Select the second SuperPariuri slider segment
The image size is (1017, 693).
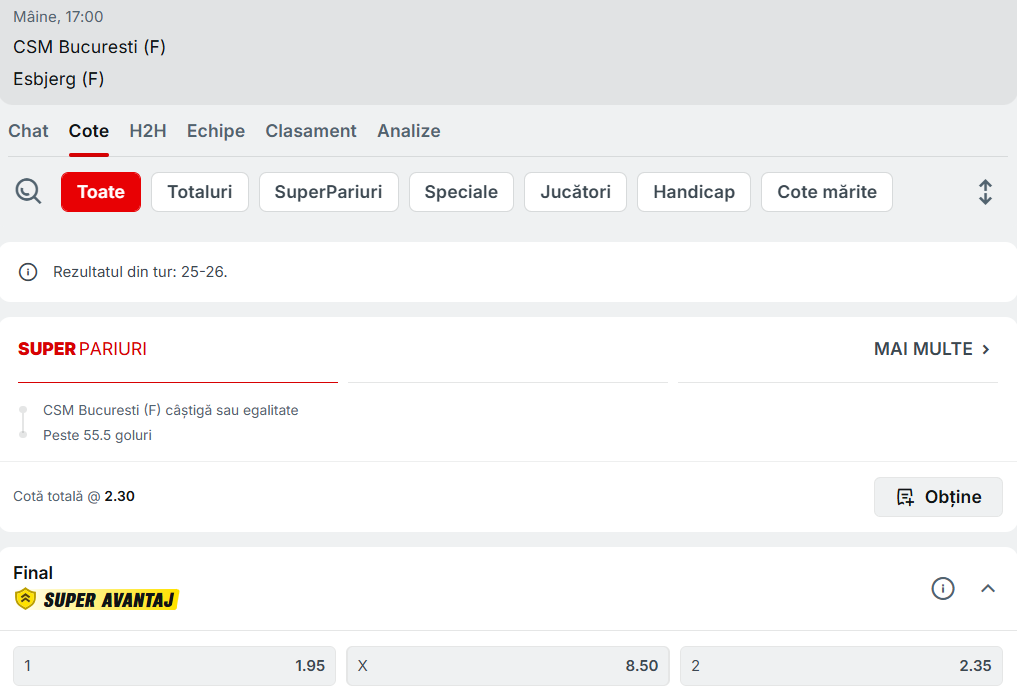click(508, 382)
